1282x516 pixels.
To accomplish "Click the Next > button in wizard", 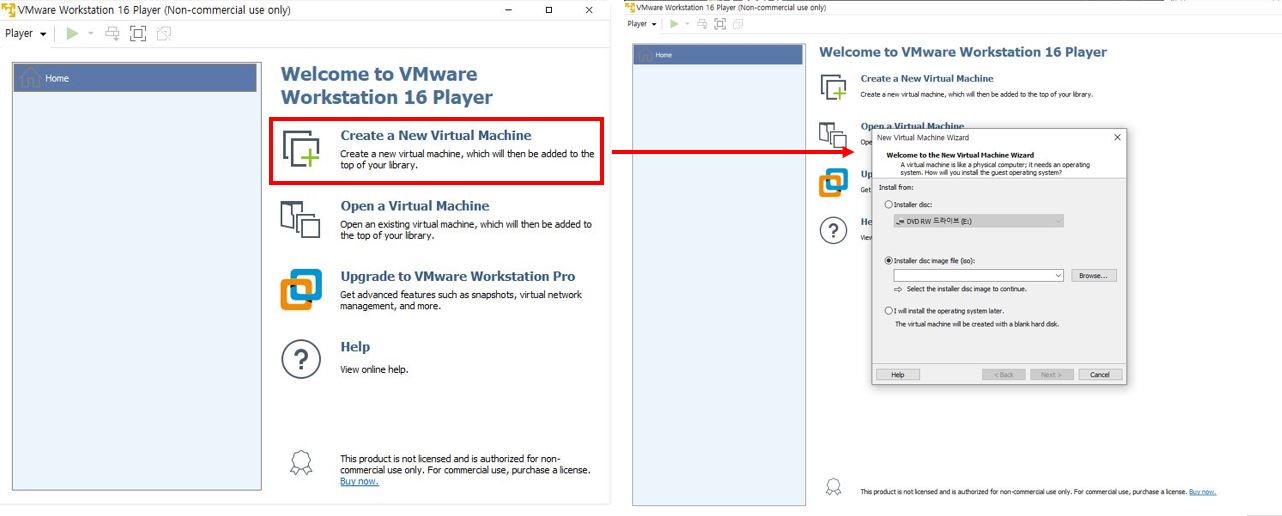I will [1051, 374].
